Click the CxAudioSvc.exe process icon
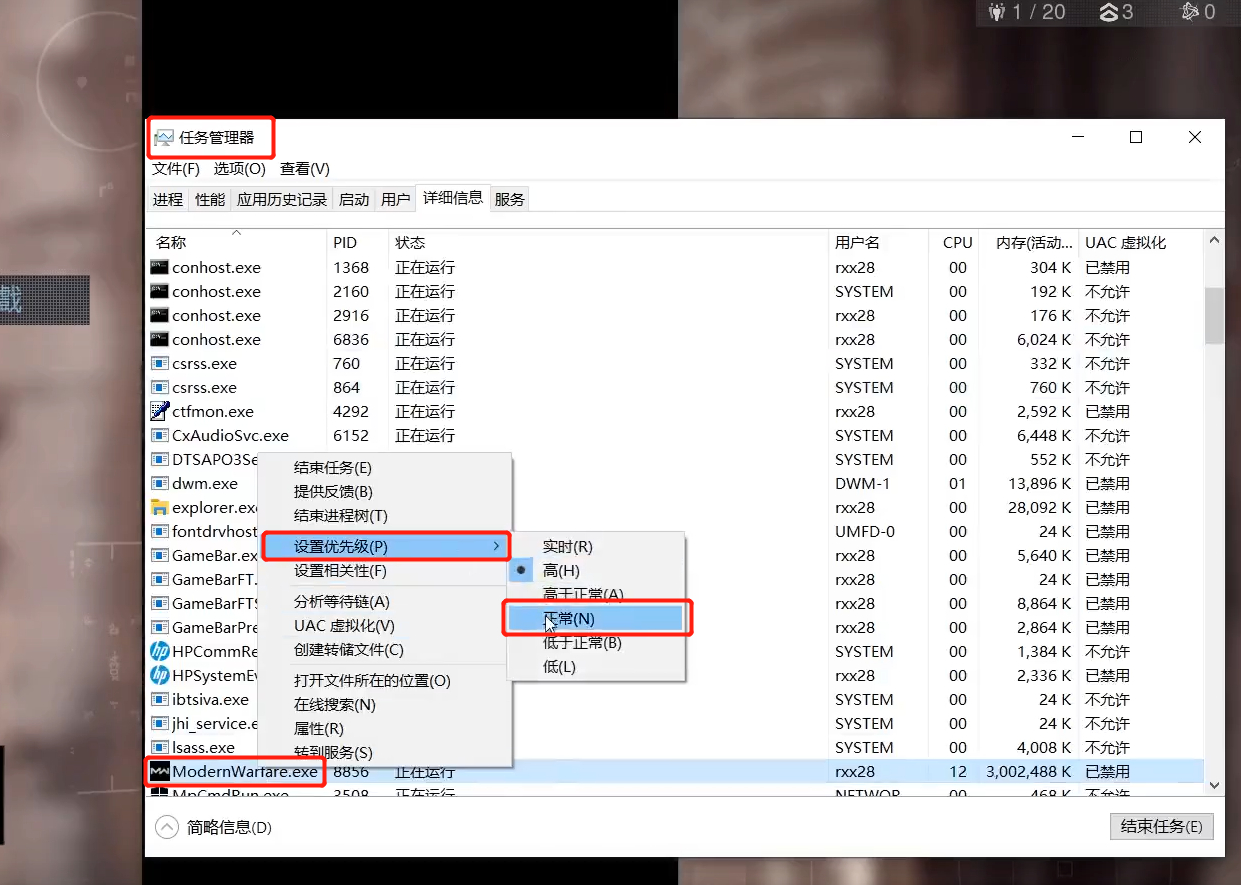This screenshot has height=885, width=1241. coord(159,435)
